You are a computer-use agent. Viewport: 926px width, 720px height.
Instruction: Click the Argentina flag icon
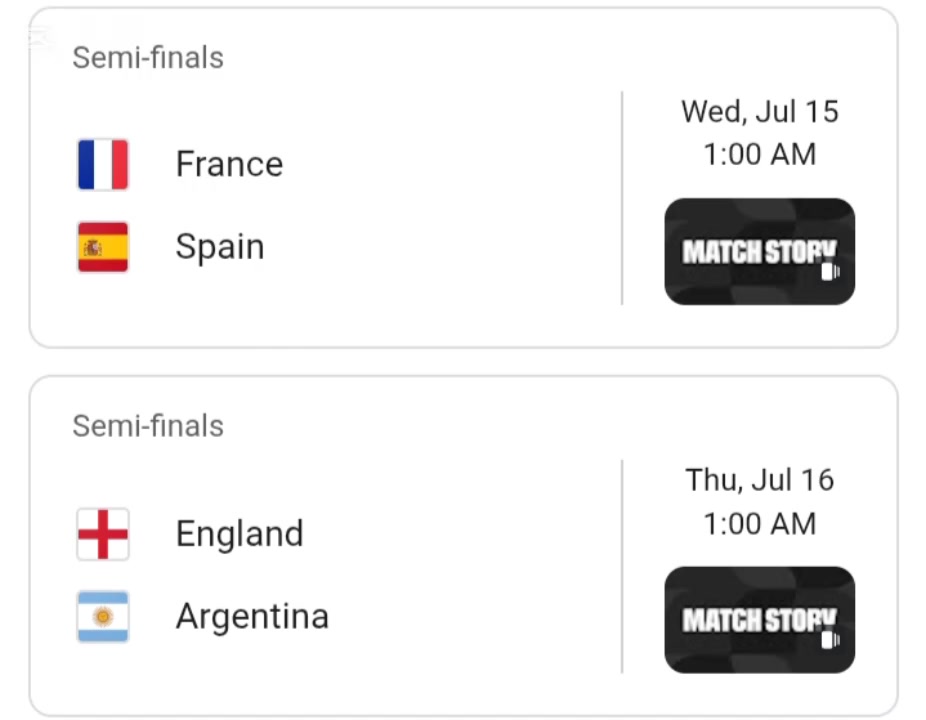click(x=103, y=617)
